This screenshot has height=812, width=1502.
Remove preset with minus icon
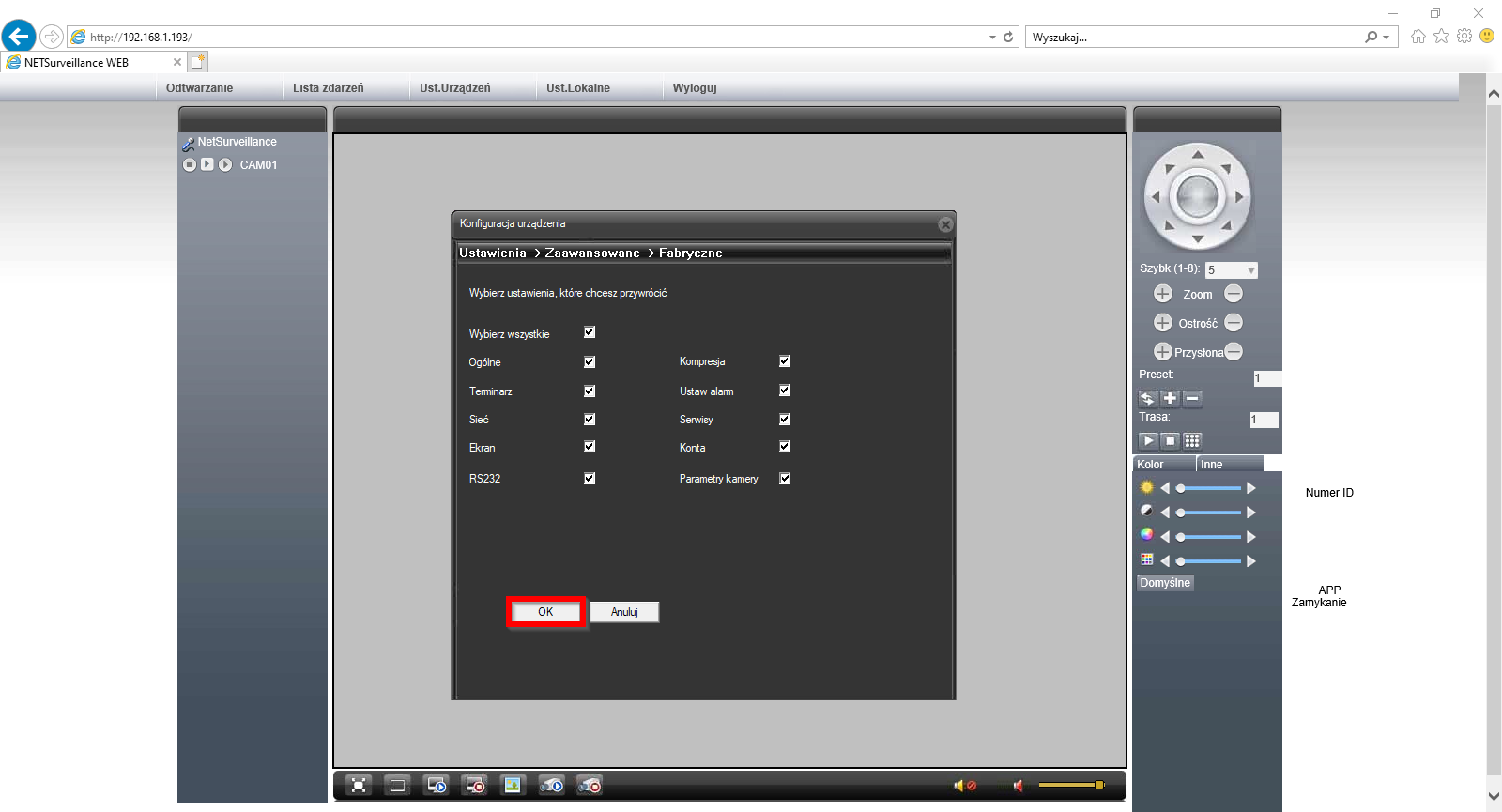(1192, 398)
